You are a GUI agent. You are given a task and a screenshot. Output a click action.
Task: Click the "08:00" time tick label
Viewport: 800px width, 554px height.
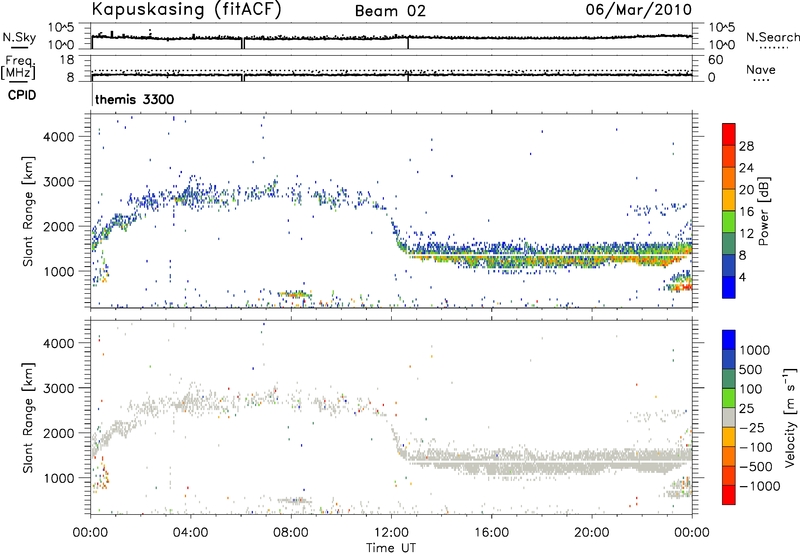[290, 533]
